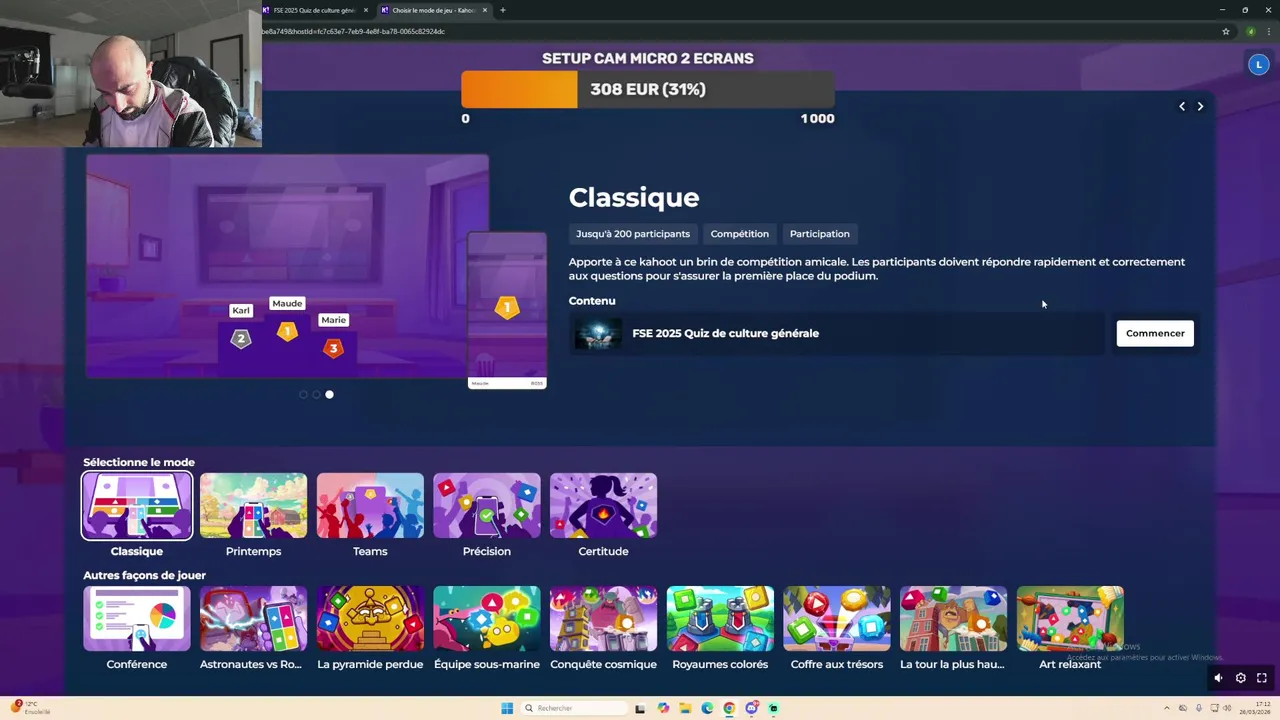Choose La pyramide perdue game
The height and width of the screenshot is (720, 1280).
[370, 618]
